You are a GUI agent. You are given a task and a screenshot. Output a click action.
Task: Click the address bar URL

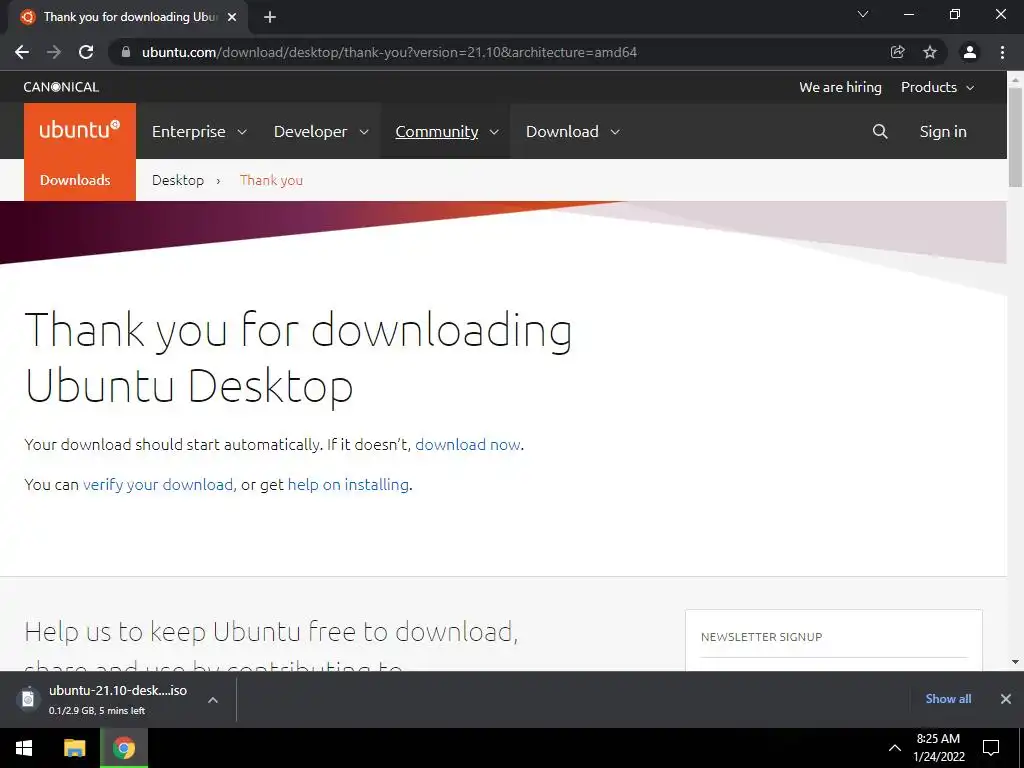click(389, 52)
